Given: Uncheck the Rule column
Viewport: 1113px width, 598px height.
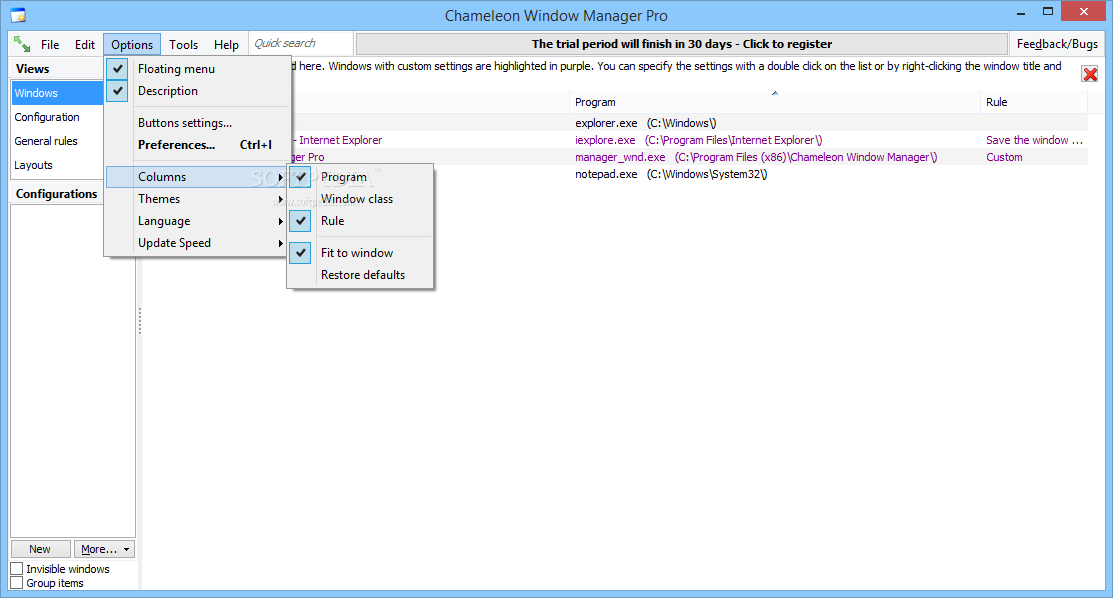Looking at the screenshot, I should point(360,221).
